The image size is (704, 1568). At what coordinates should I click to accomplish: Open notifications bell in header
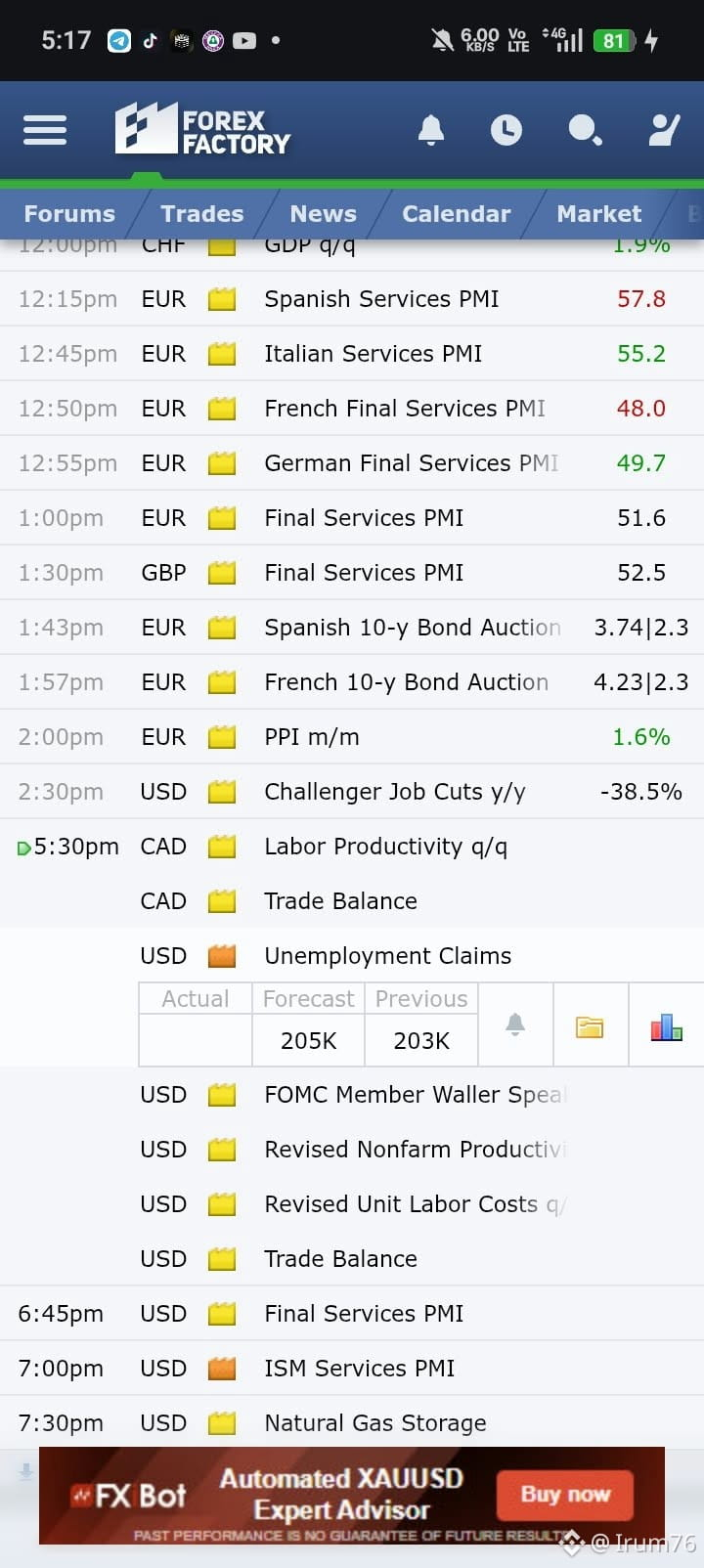[x=431, y=130]
